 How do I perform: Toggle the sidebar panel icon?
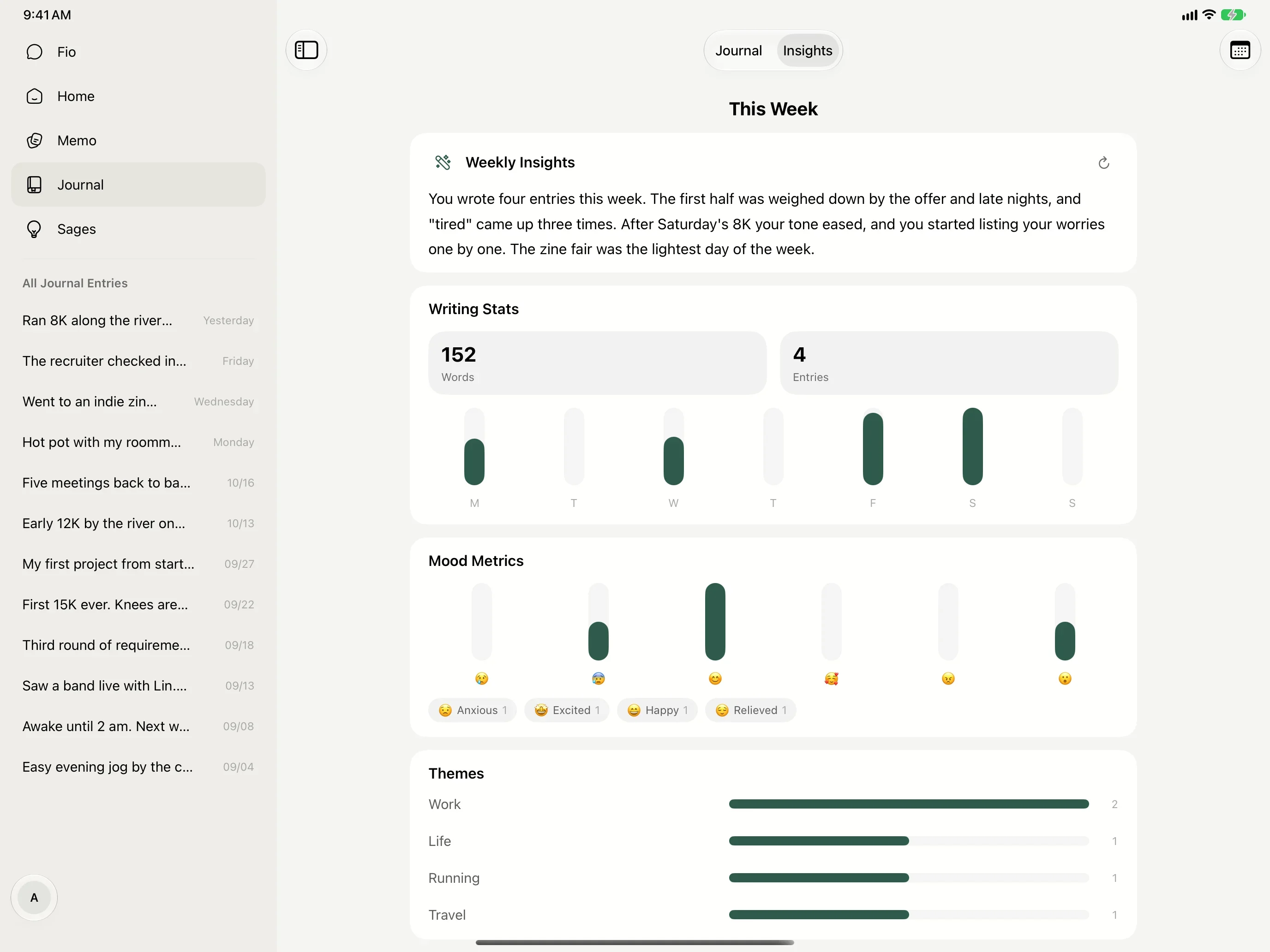point(306,50)
